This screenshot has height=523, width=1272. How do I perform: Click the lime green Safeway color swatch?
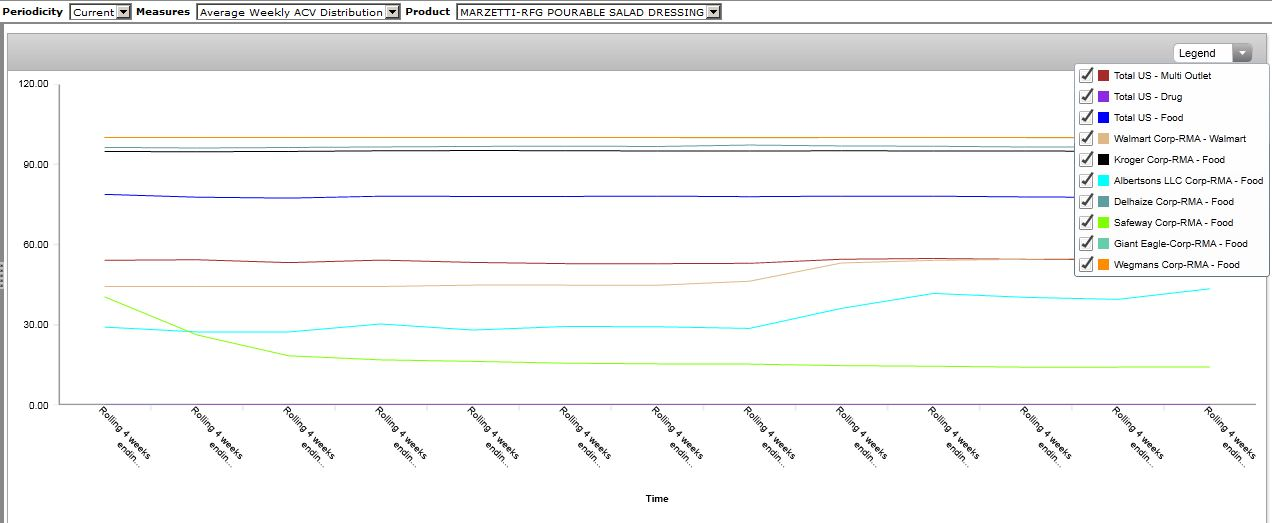(1103, 223)
